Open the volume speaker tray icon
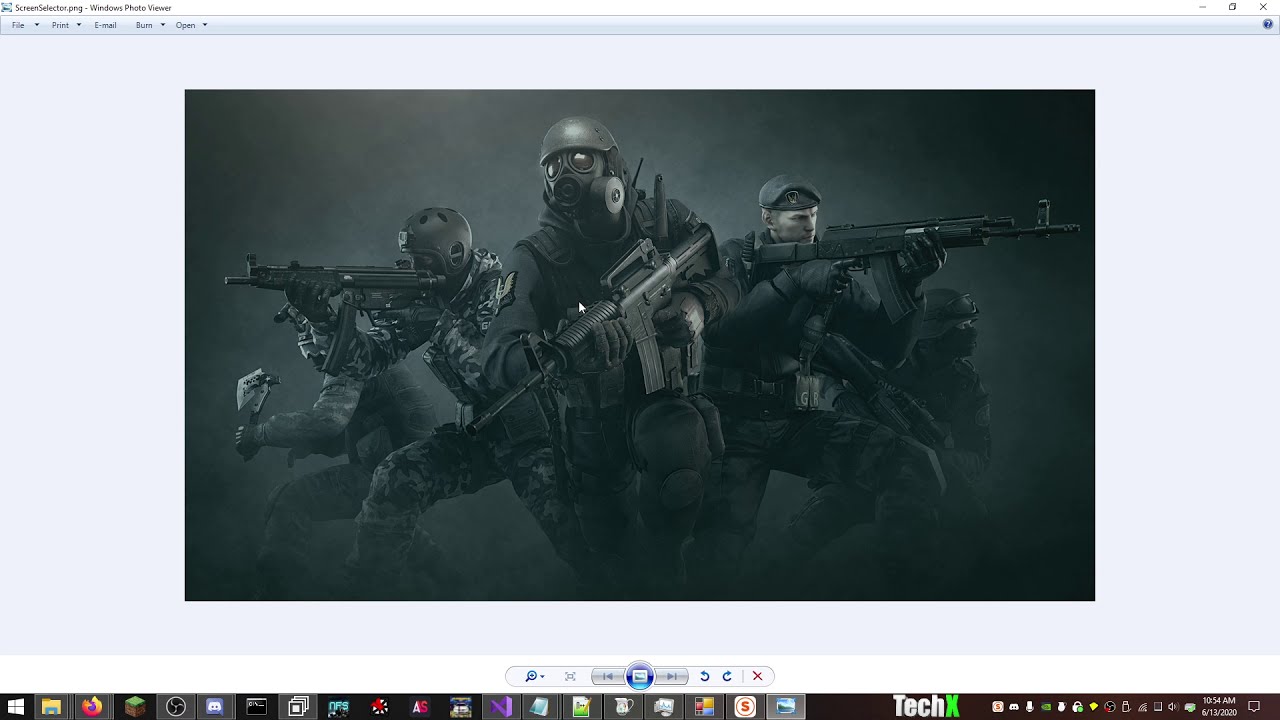 (x=1173, y=707)
